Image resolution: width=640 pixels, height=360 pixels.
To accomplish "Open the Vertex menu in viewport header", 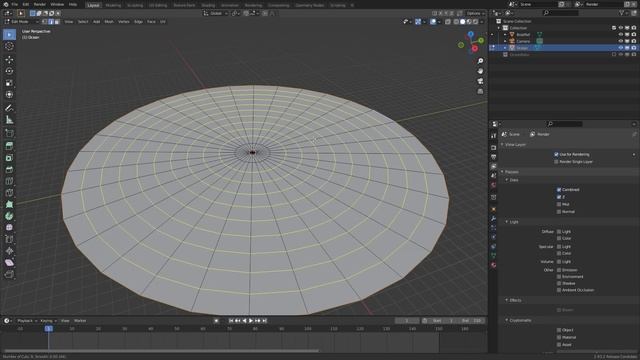I will 124,22.
